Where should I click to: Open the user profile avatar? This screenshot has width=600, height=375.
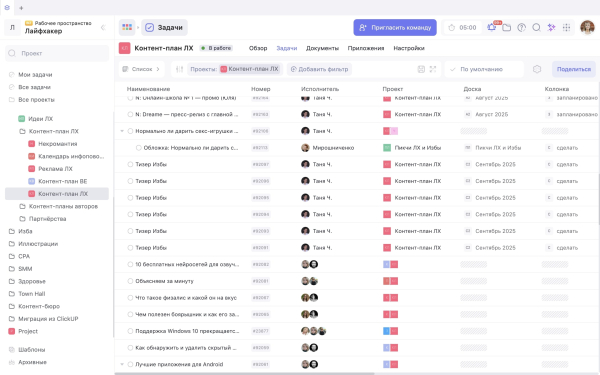coord(587,27)
